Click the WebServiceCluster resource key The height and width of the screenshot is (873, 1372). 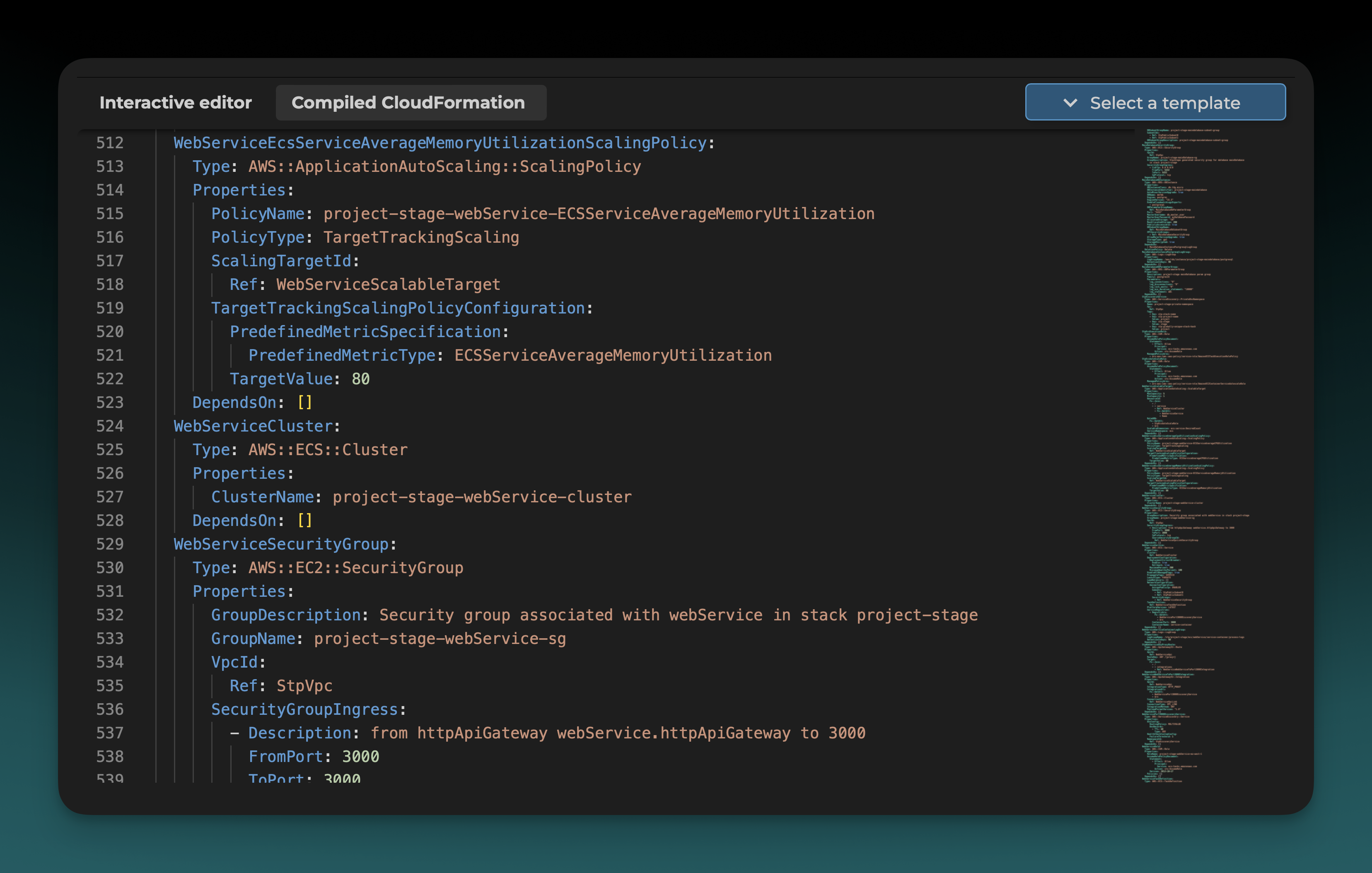(x=253, y=427)
